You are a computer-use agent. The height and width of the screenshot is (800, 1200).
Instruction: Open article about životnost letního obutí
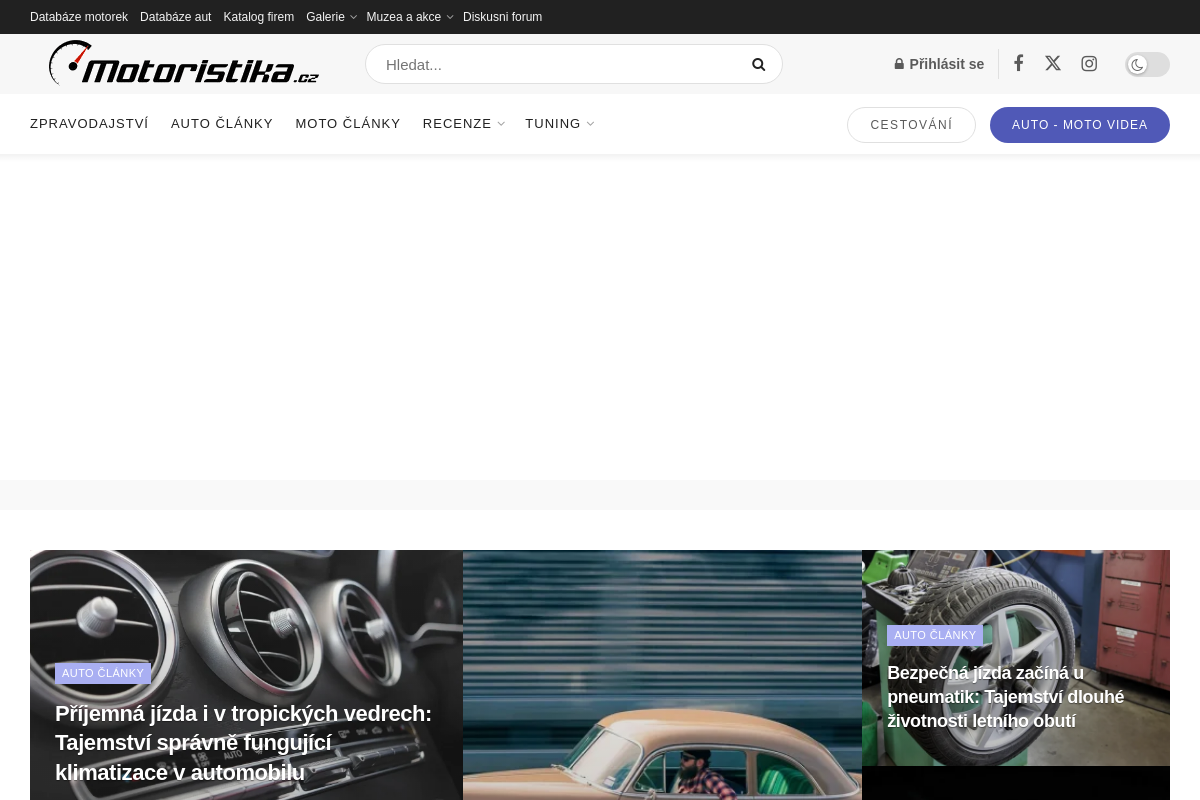click(1005, 697)
